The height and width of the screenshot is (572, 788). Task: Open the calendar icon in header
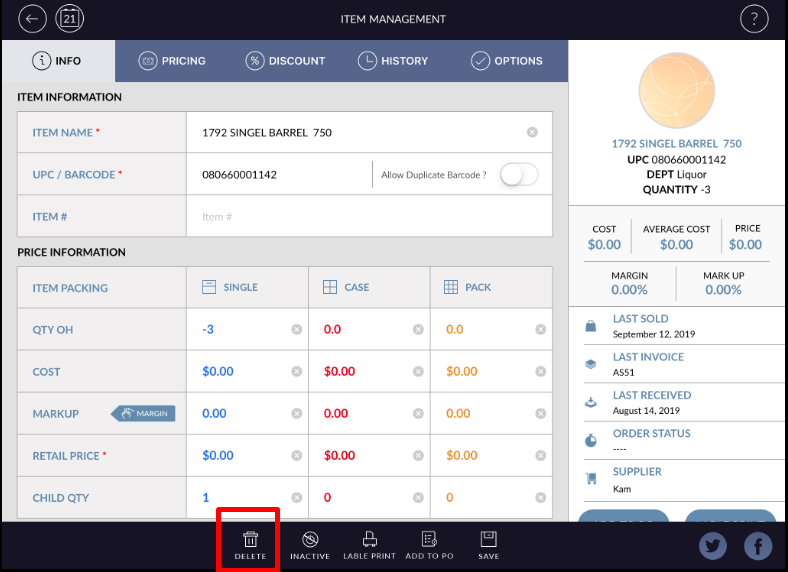(69, 19)
